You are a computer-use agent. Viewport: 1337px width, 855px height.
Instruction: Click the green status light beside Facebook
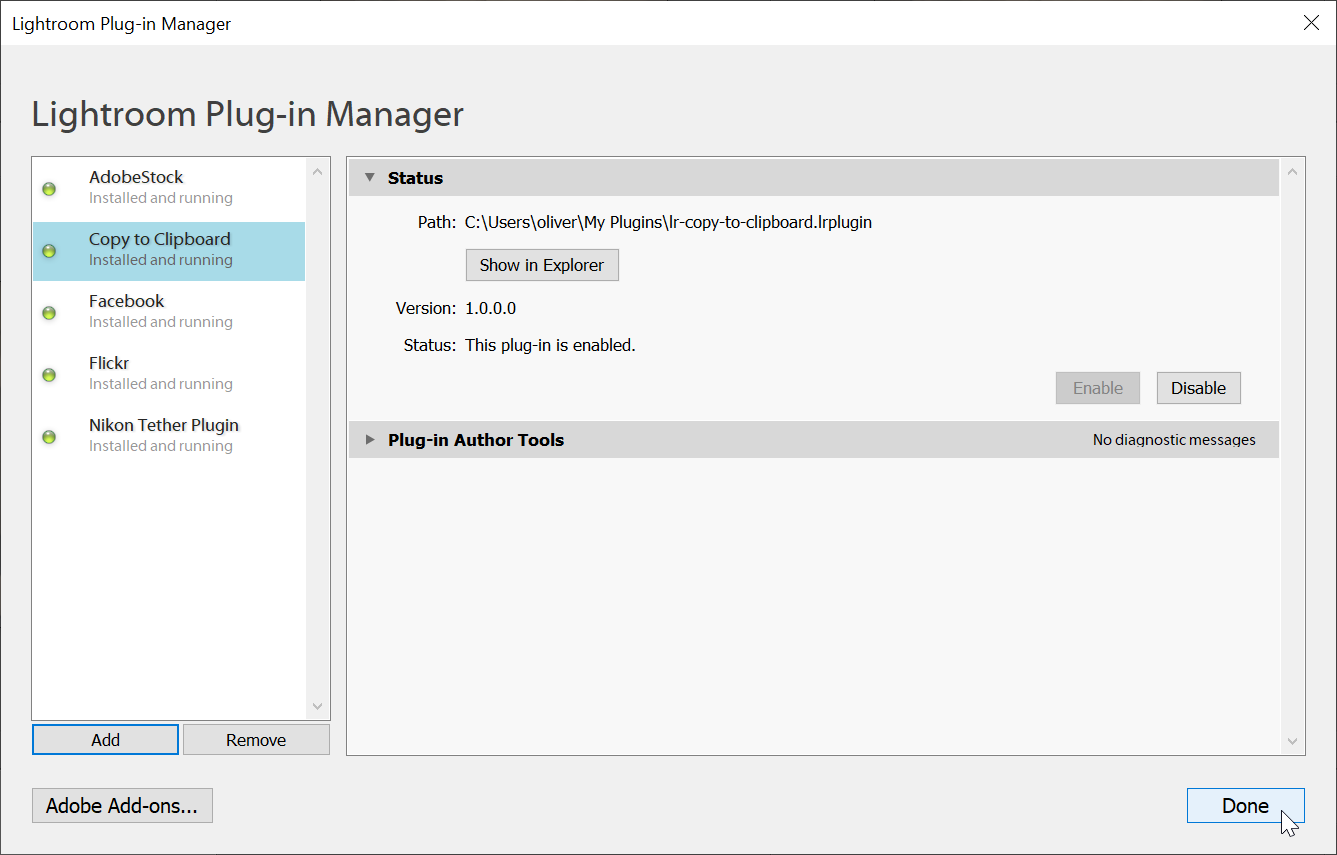[48, 313]
